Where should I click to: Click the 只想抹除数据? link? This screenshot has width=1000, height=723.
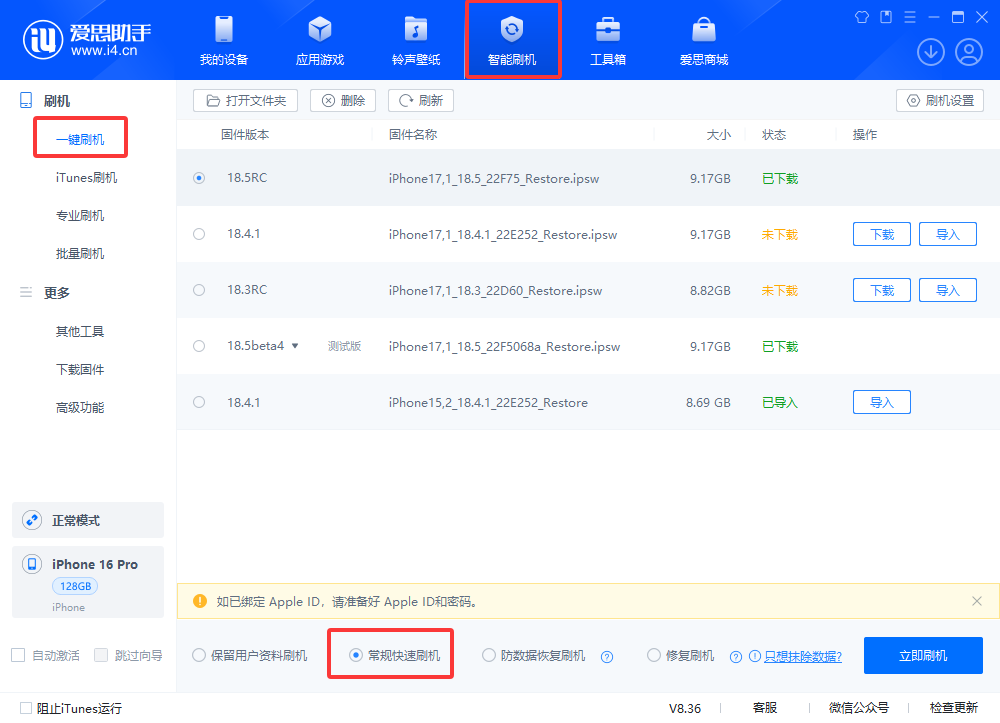point(802,657)
